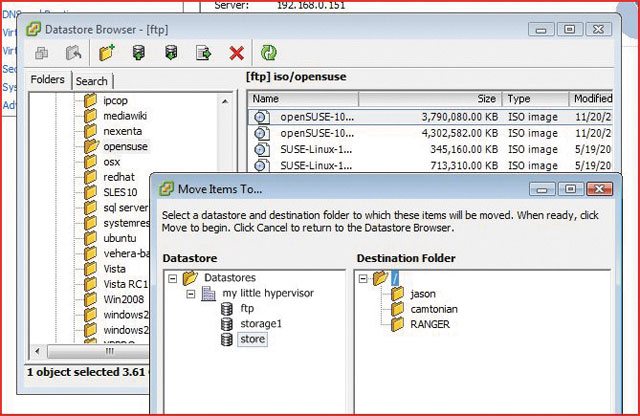Go up one folder level in toolbar

[73, 53]
